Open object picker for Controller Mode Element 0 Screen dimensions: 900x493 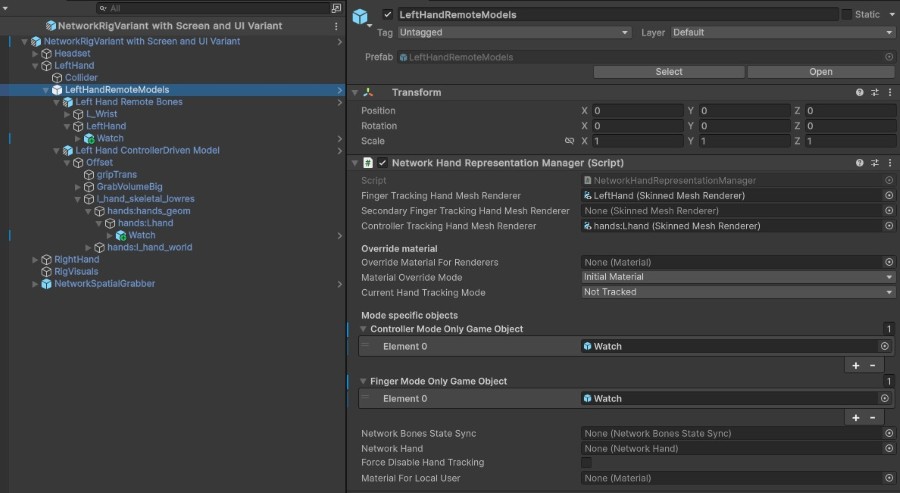tap(885, 346)
